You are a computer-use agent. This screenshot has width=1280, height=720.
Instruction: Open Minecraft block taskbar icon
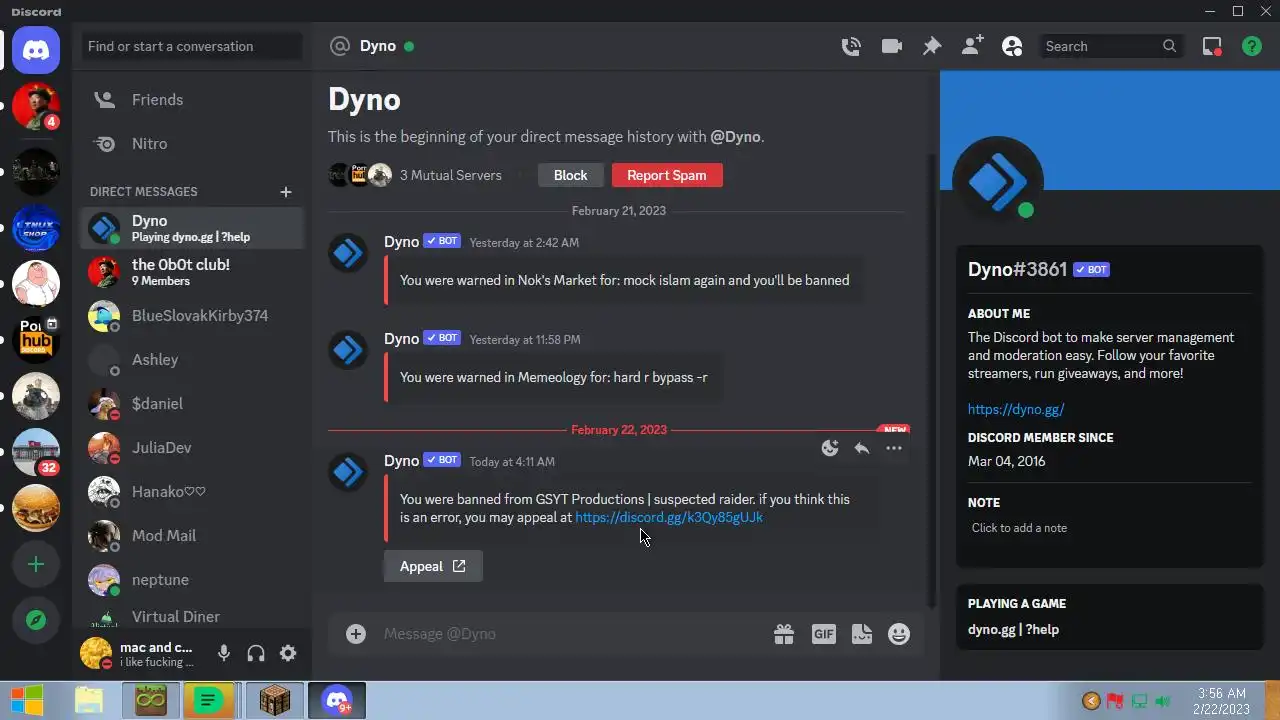(x=274, y=700)
